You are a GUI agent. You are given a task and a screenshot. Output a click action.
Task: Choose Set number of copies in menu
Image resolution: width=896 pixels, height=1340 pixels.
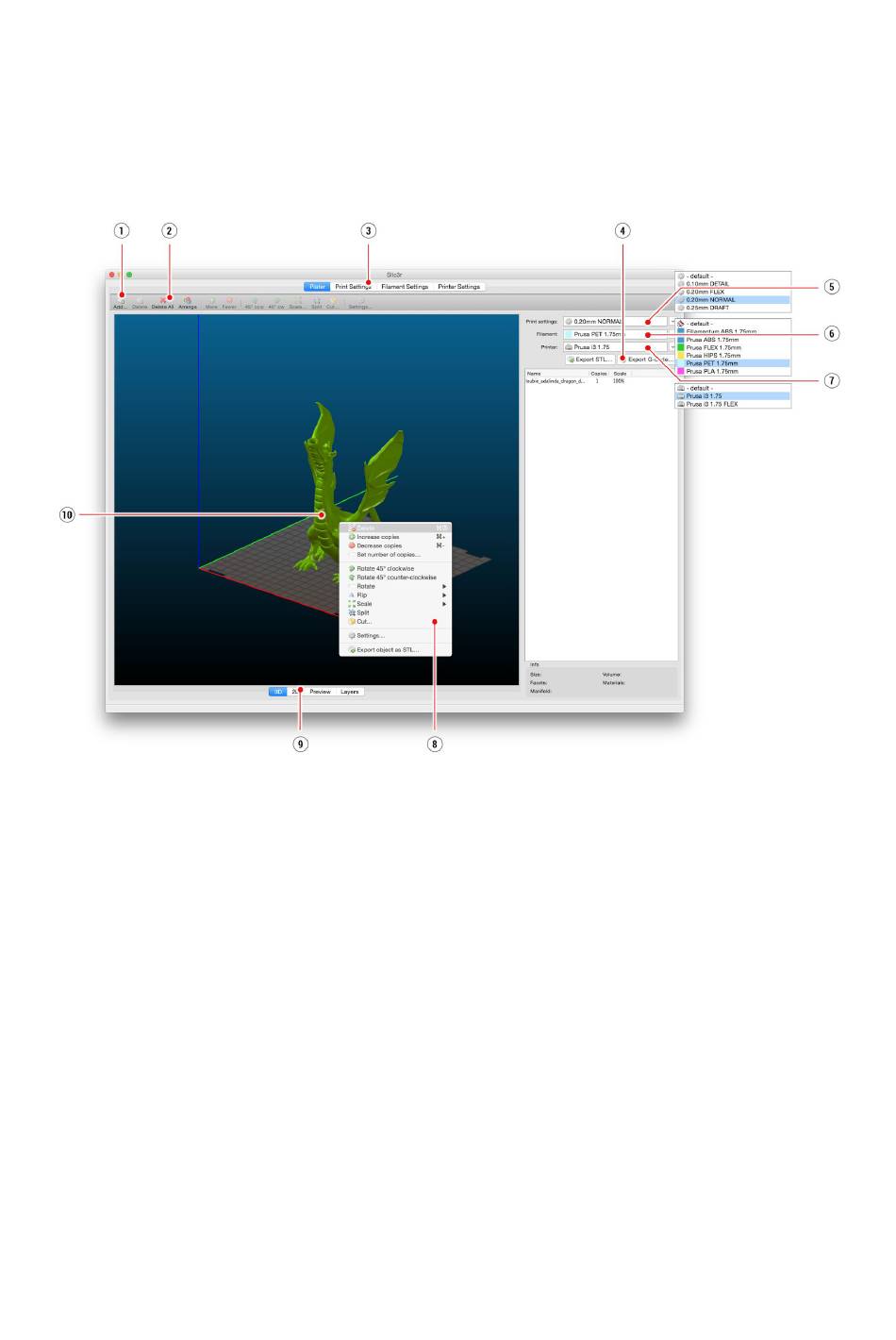pyautogui.click(x=395, y=555)
